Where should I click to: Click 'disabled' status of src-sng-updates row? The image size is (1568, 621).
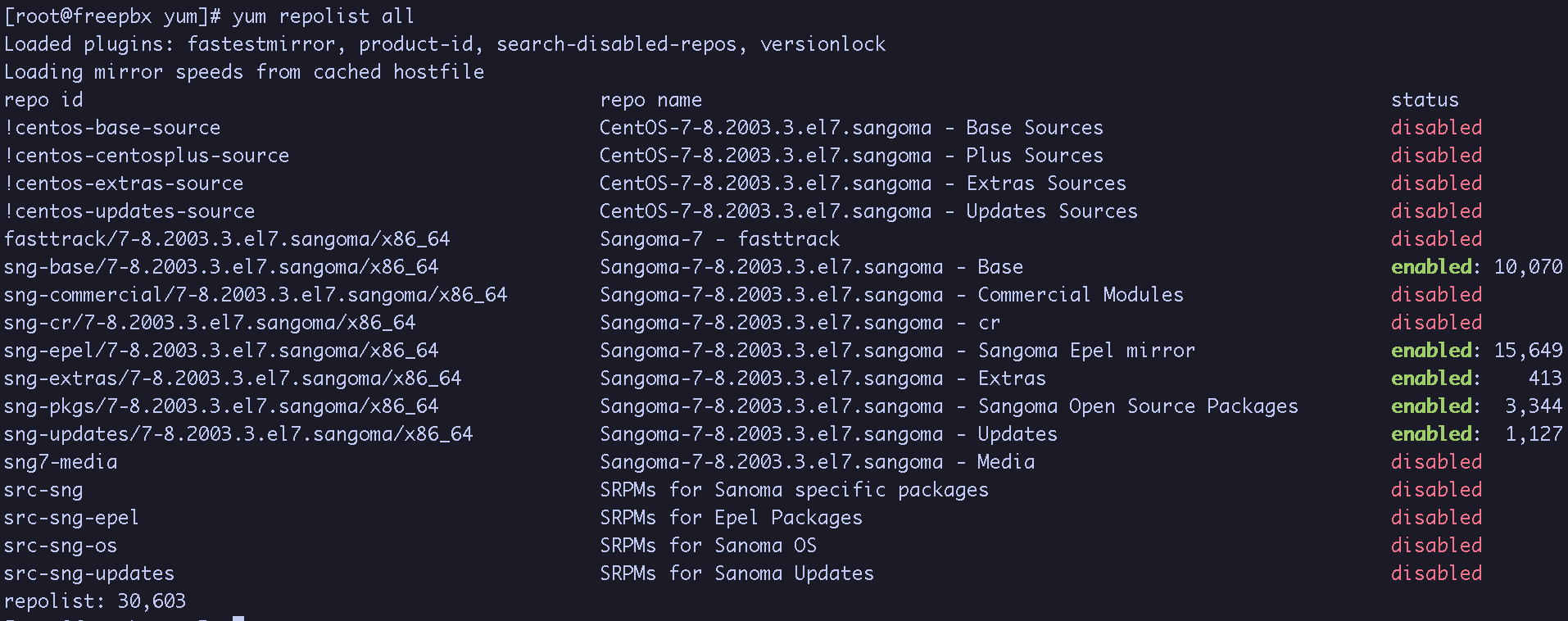click(x=1436, y=573)
